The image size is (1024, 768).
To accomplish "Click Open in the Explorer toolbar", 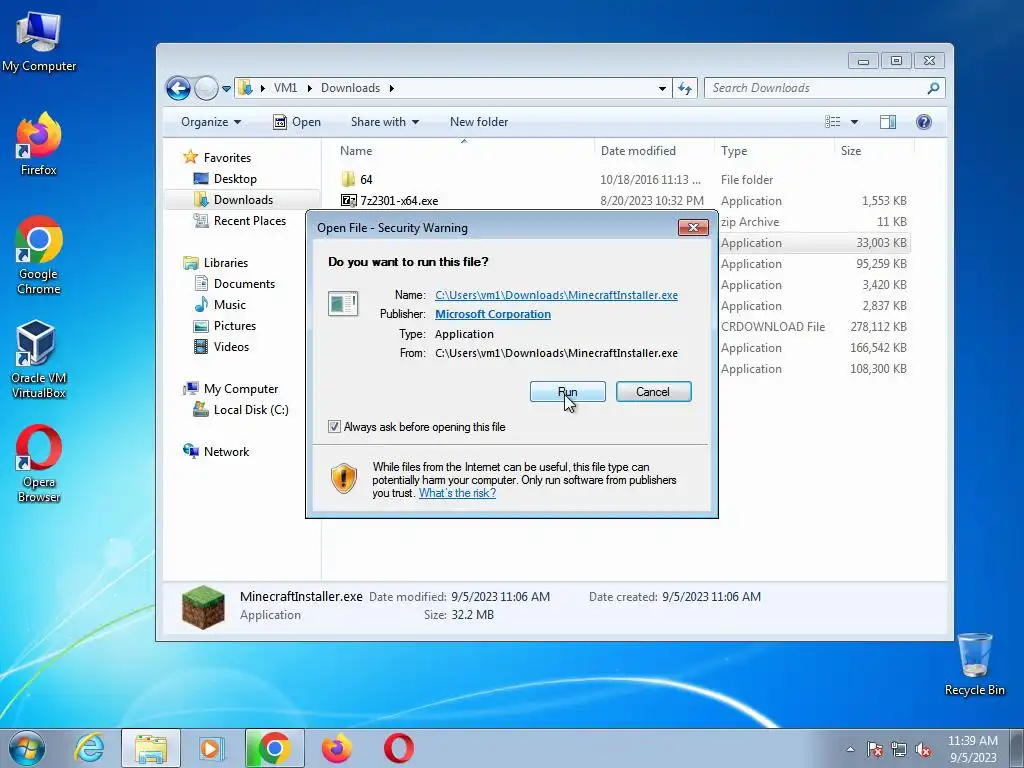I will click(x=296, y=122).
